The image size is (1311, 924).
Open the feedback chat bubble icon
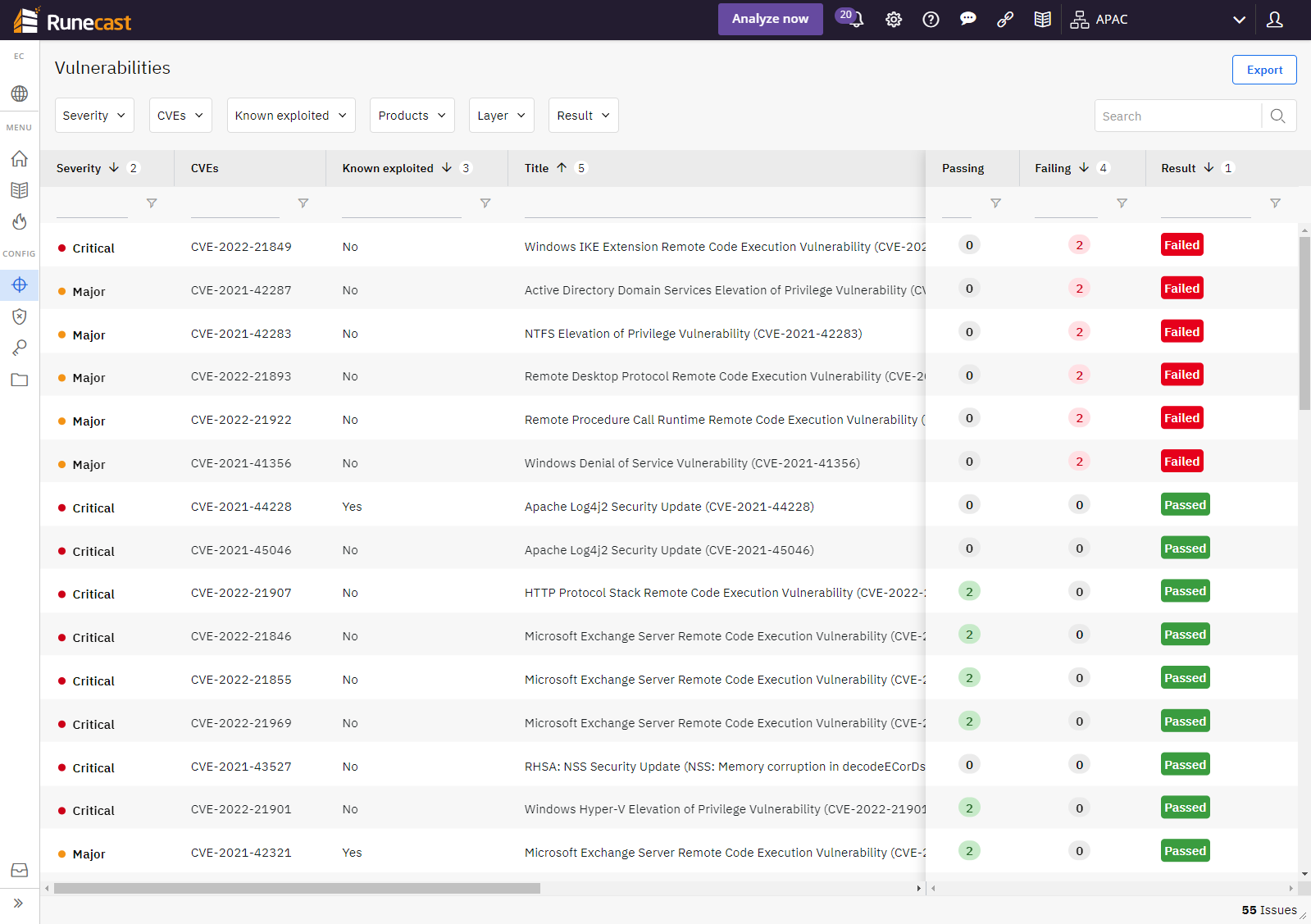coord(967,20)
